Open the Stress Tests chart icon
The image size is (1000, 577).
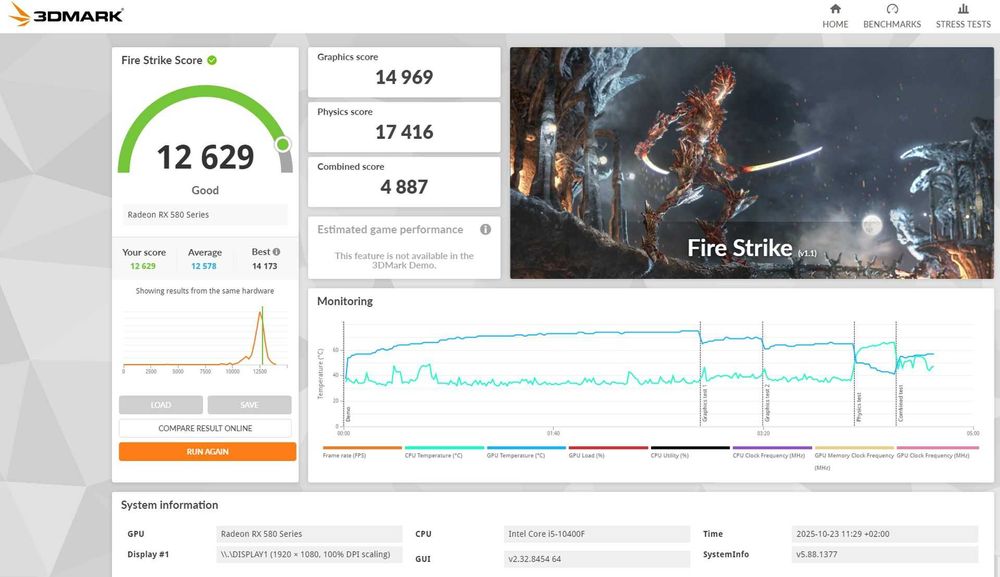coord(963,9)
